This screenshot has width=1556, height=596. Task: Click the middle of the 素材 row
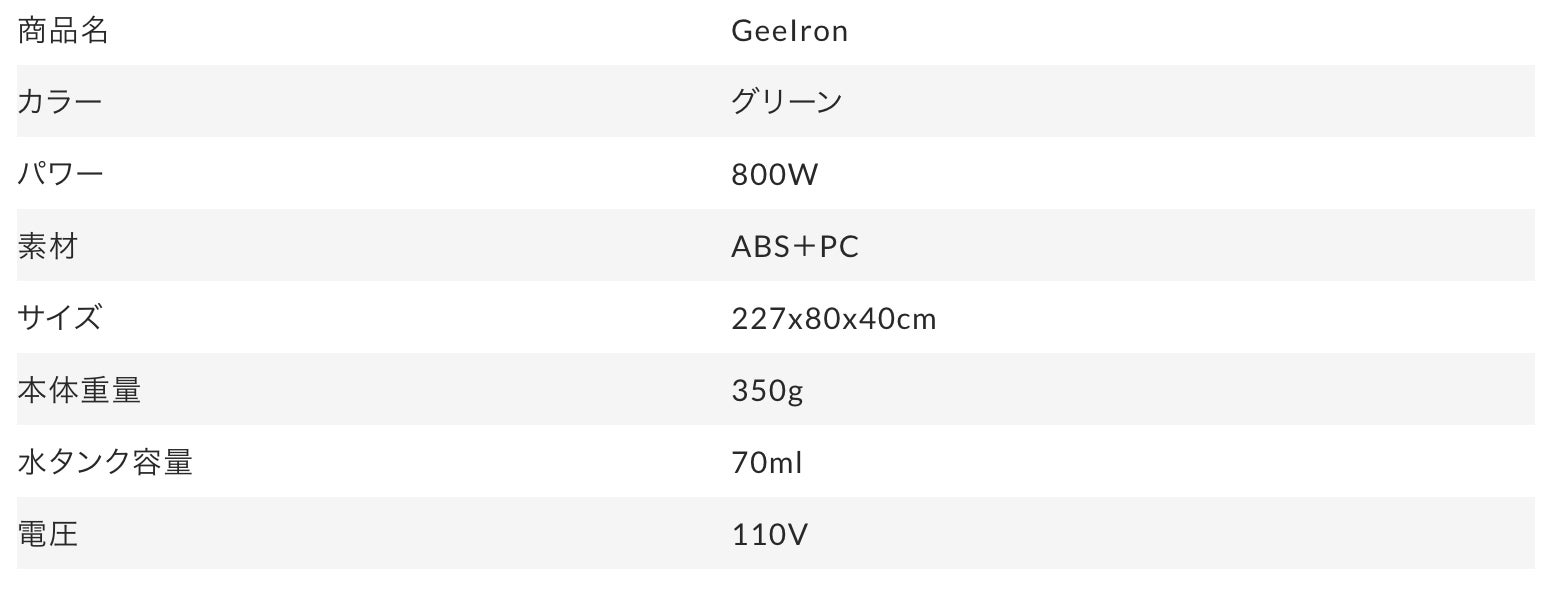point(776,246)
